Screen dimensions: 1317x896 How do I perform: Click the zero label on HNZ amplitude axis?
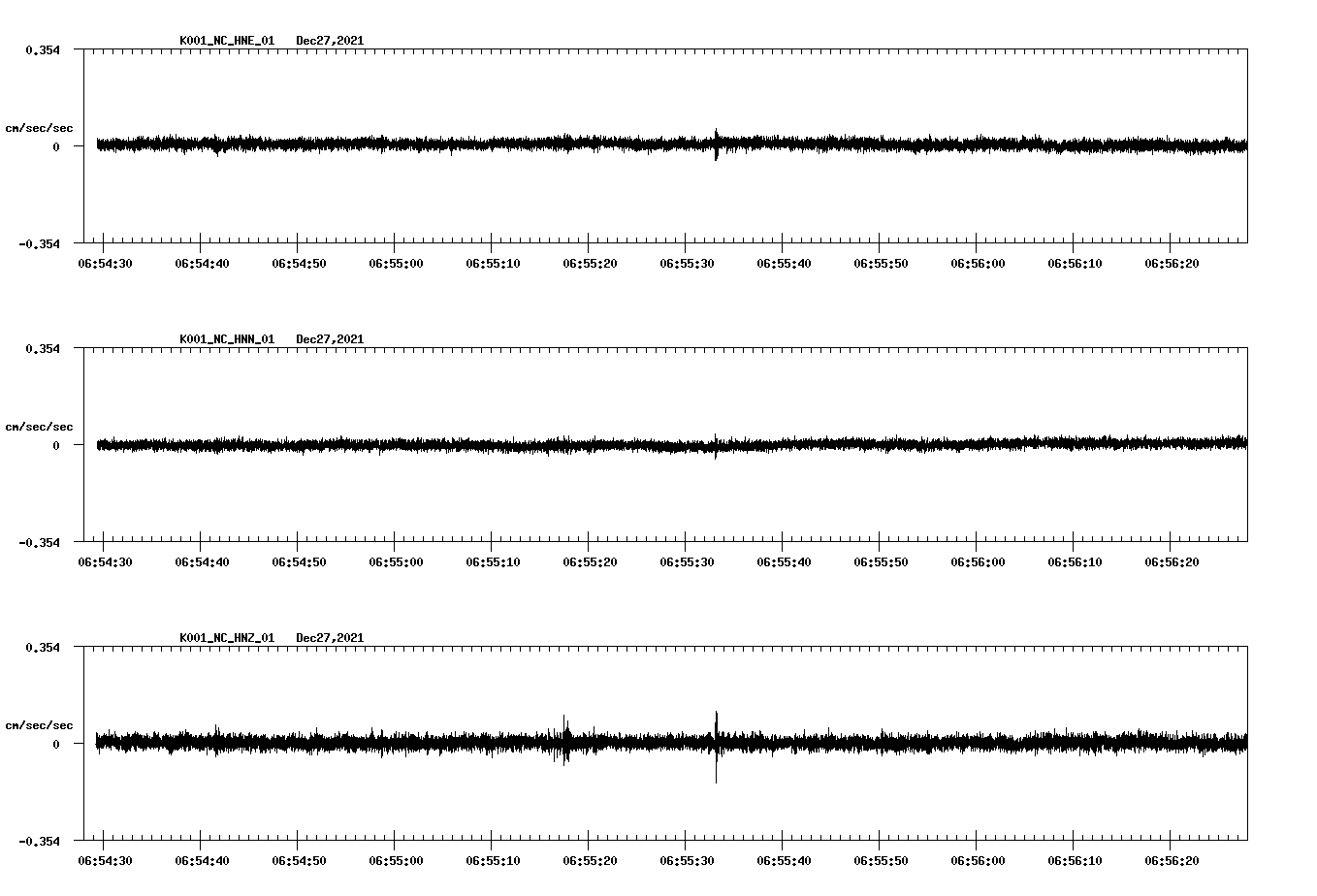tap(56, 744)
